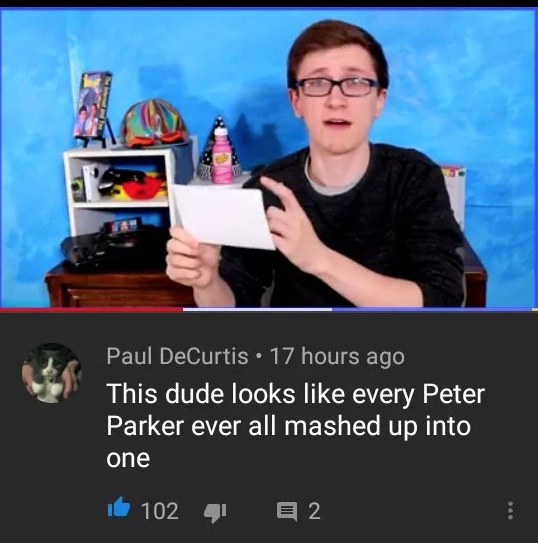
Task: Like the comment with thumbs-up icon
Action: pos(119,508)
